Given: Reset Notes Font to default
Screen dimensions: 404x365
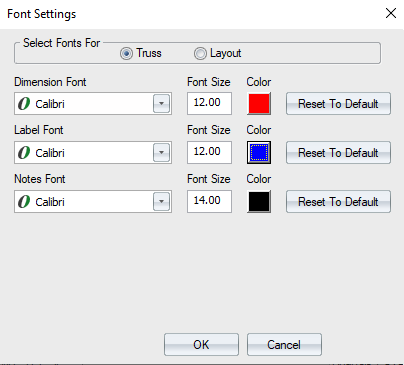Looking at the screenshot, I should click(338, 202).
